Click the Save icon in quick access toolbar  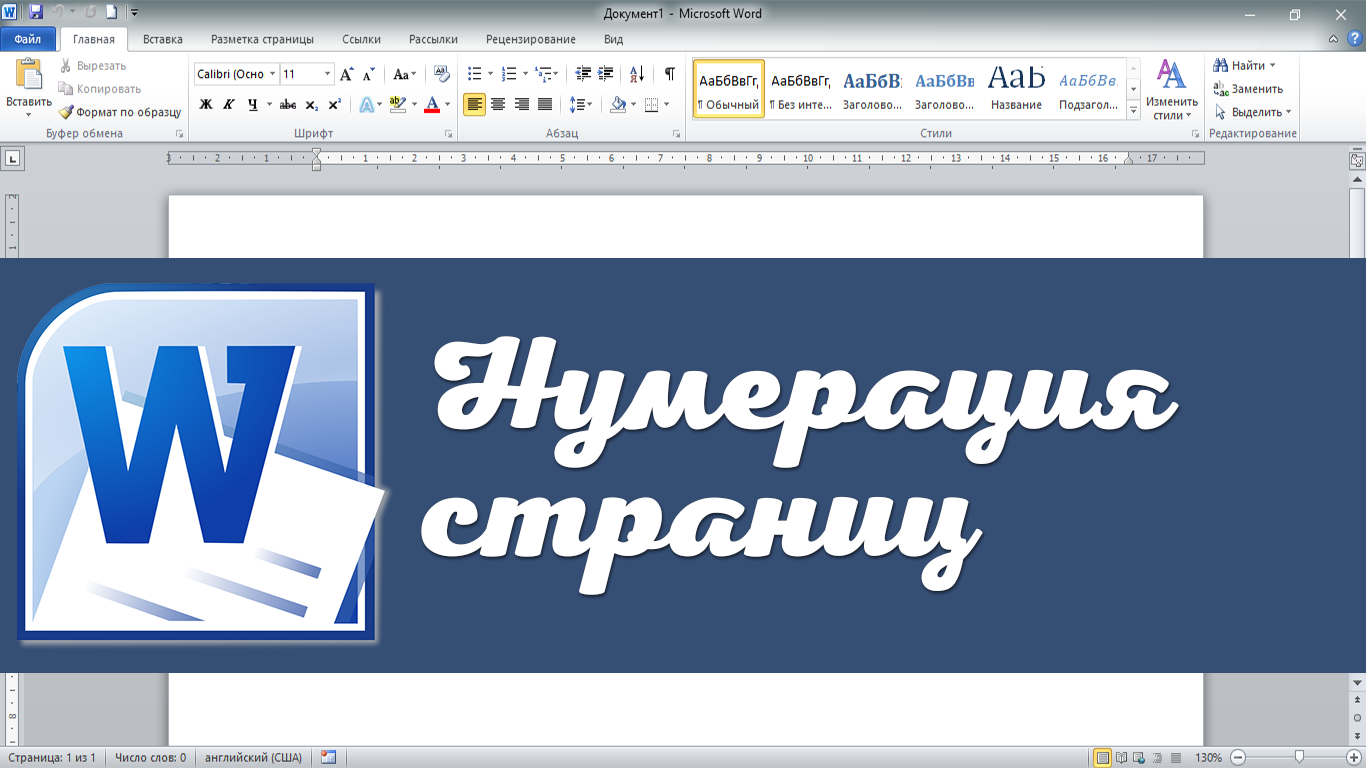[x=36, y=13]
